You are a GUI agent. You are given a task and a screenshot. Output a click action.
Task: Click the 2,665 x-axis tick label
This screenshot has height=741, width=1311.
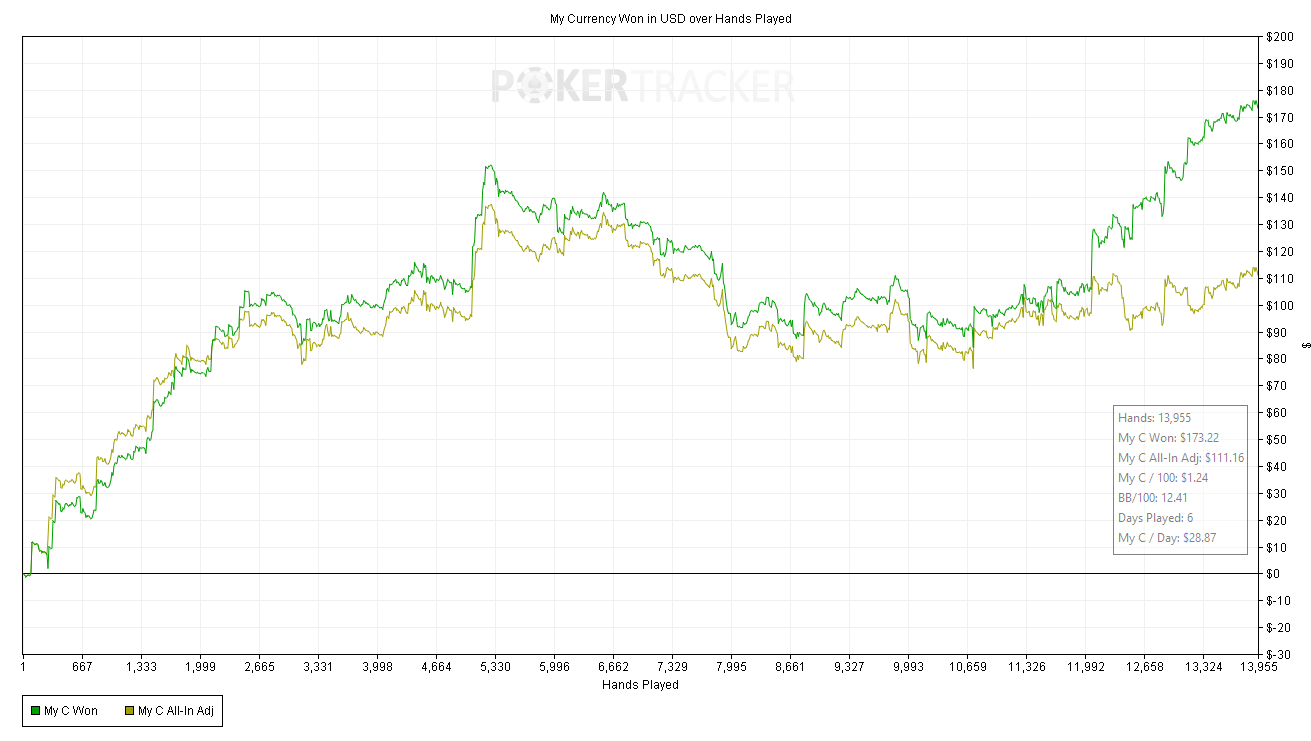(259, 667)
